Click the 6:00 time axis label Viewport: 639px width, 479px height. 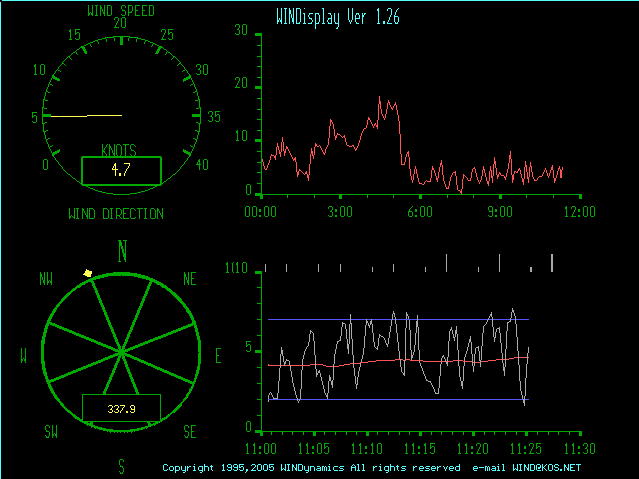coord(420,212)
